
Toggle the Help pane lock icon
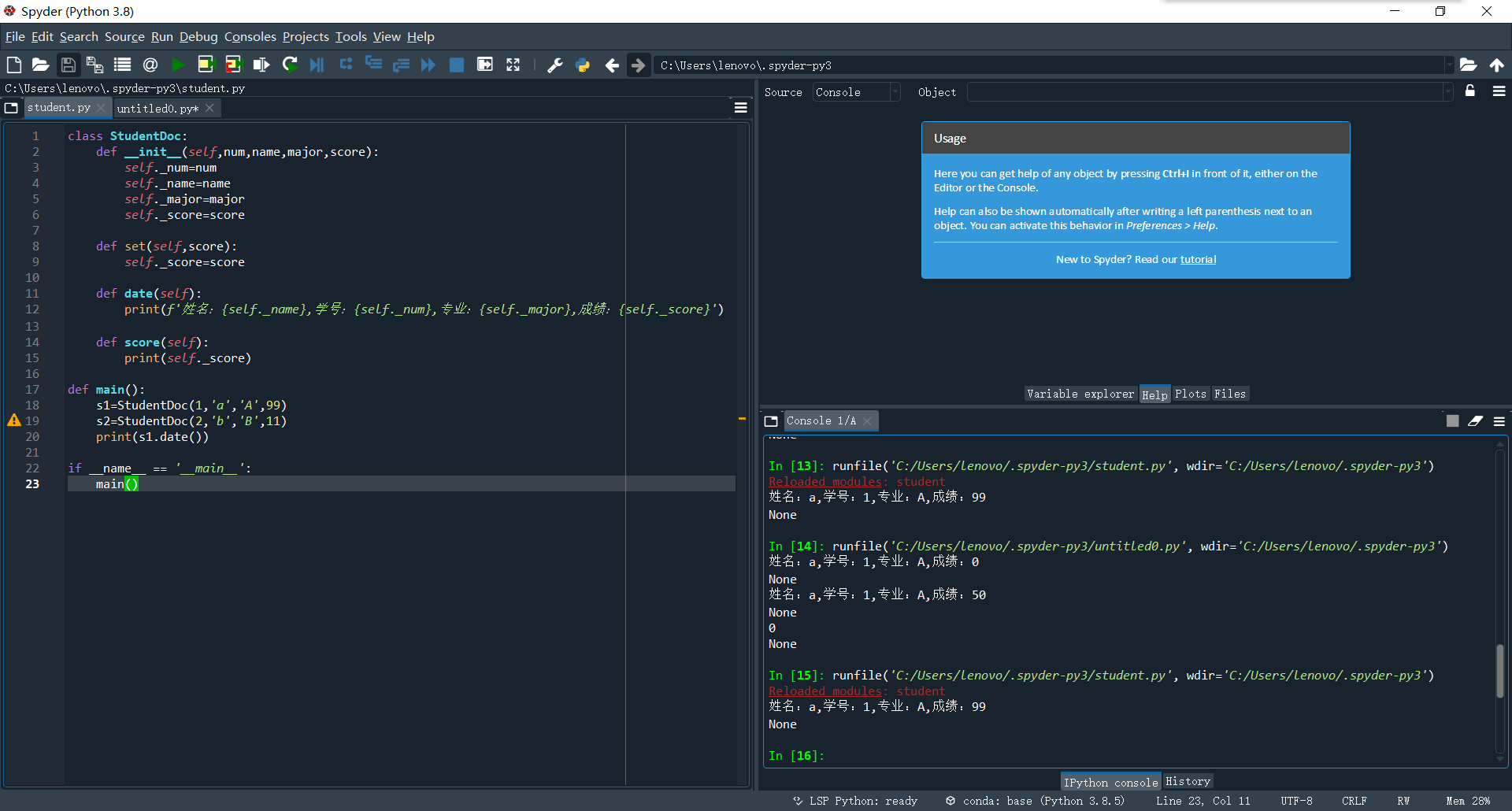pyautogui.click(x=1469, y=91)
